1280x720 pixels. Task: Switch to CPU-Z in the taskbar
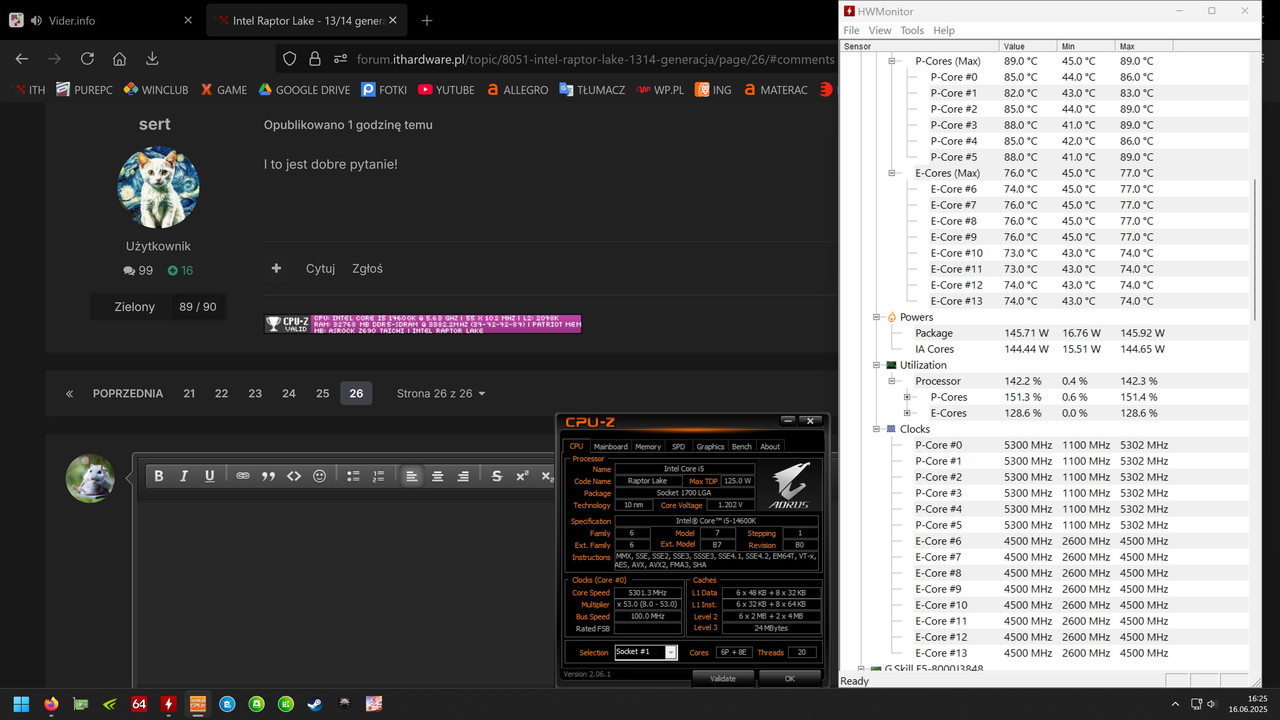point(198,704)
